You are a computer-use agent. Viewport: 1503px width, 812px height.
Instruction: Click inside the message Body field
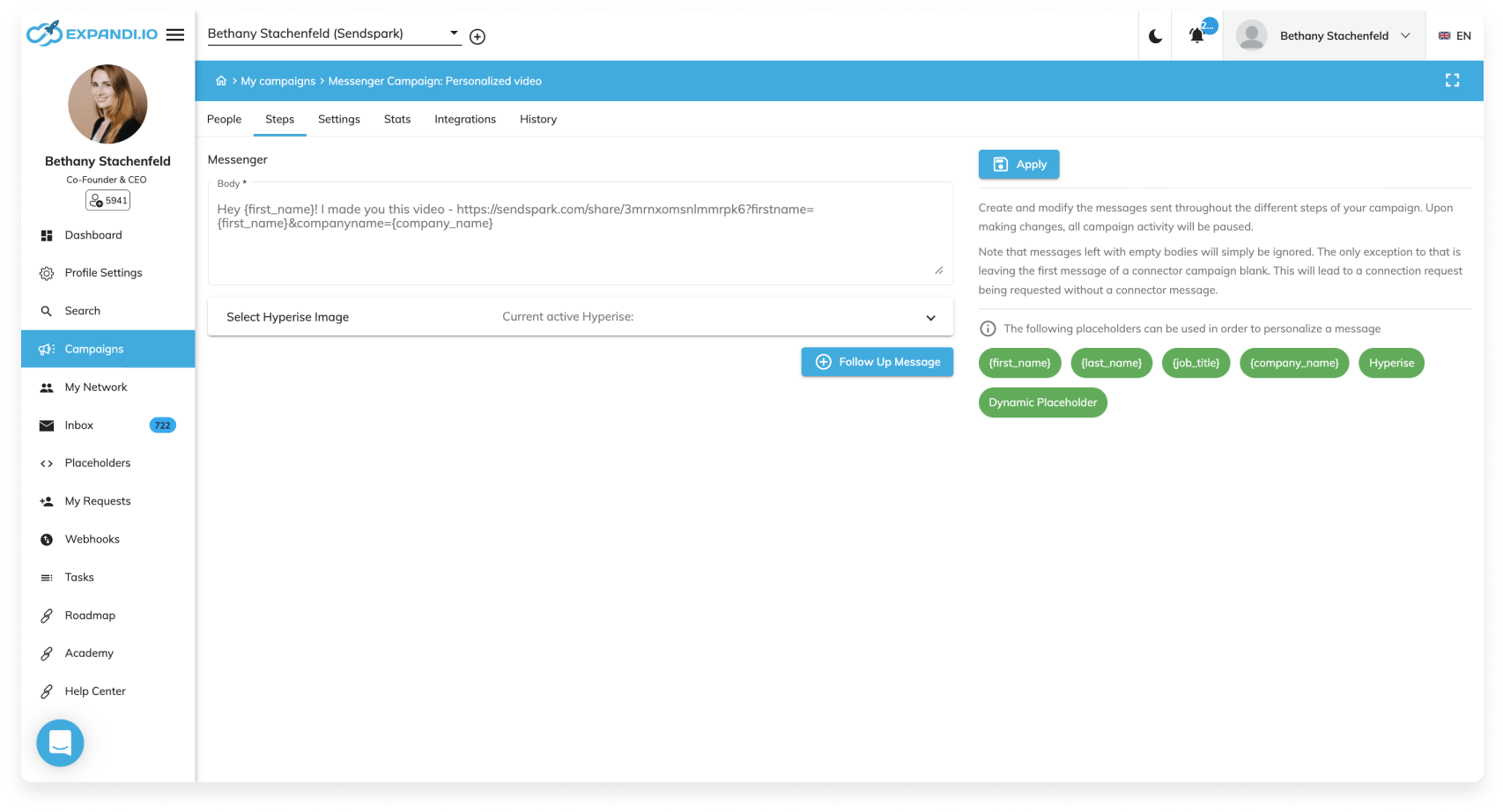click(x=580, y=232)
